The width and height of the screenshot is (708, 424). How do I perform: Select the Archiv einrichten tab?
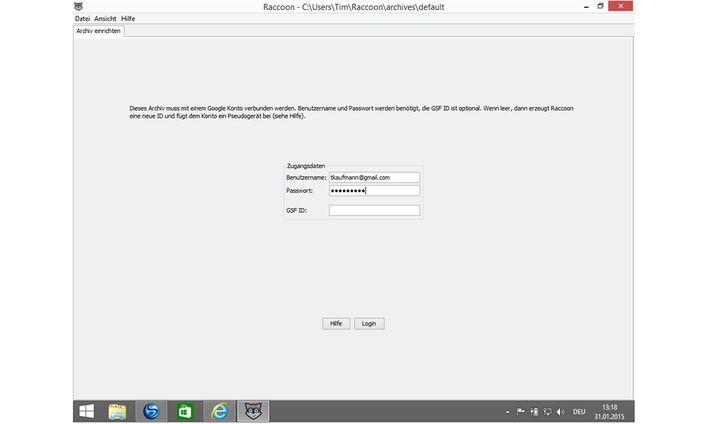tap(98, 31)
